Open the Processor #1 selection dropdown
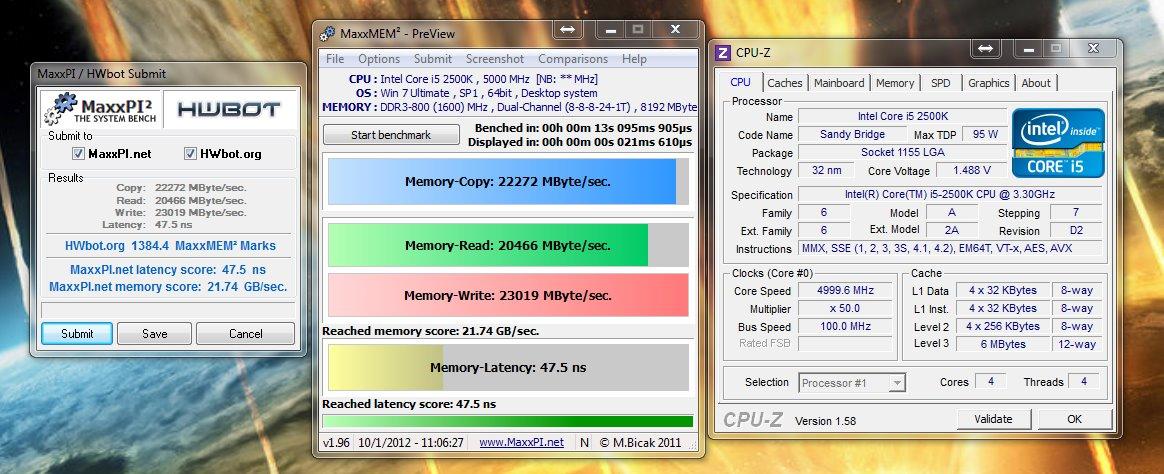Image resolution: width=1164 pixels, height=474 pixels. point(852,383)
